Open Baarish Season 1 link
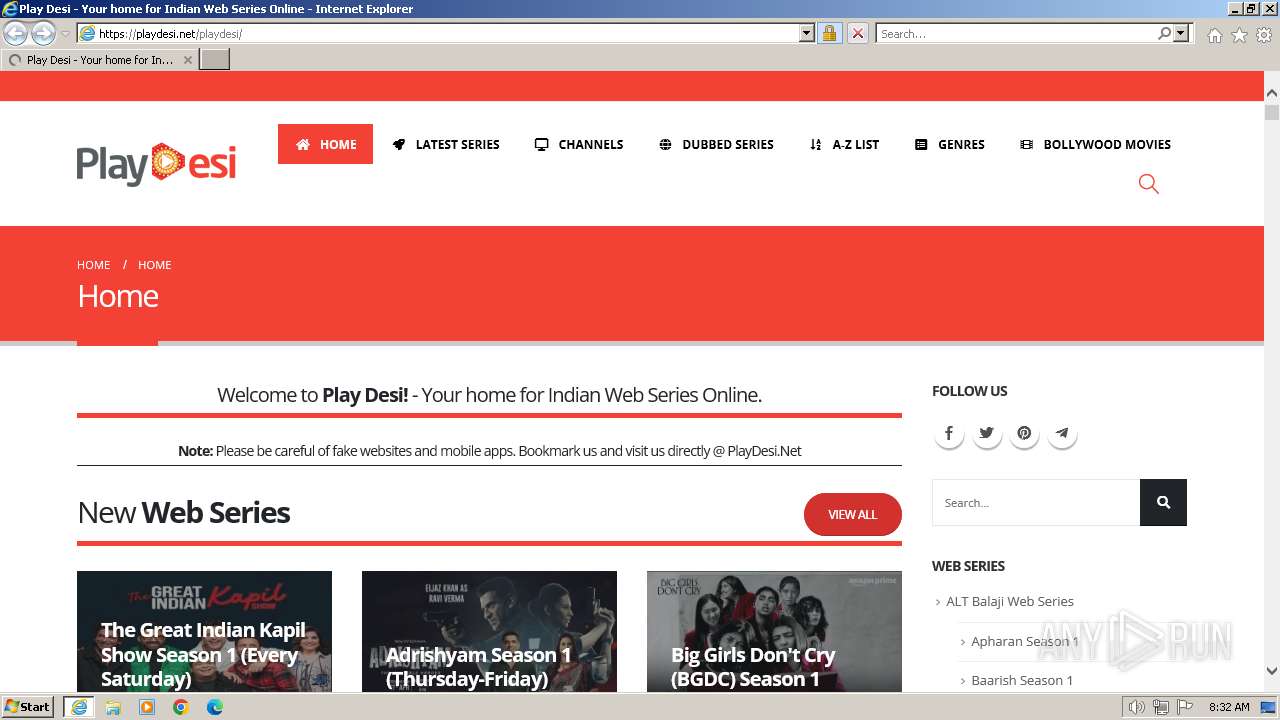This screenshot has width=1280, height=720. pyautogui.click(x=1022, y=680)
